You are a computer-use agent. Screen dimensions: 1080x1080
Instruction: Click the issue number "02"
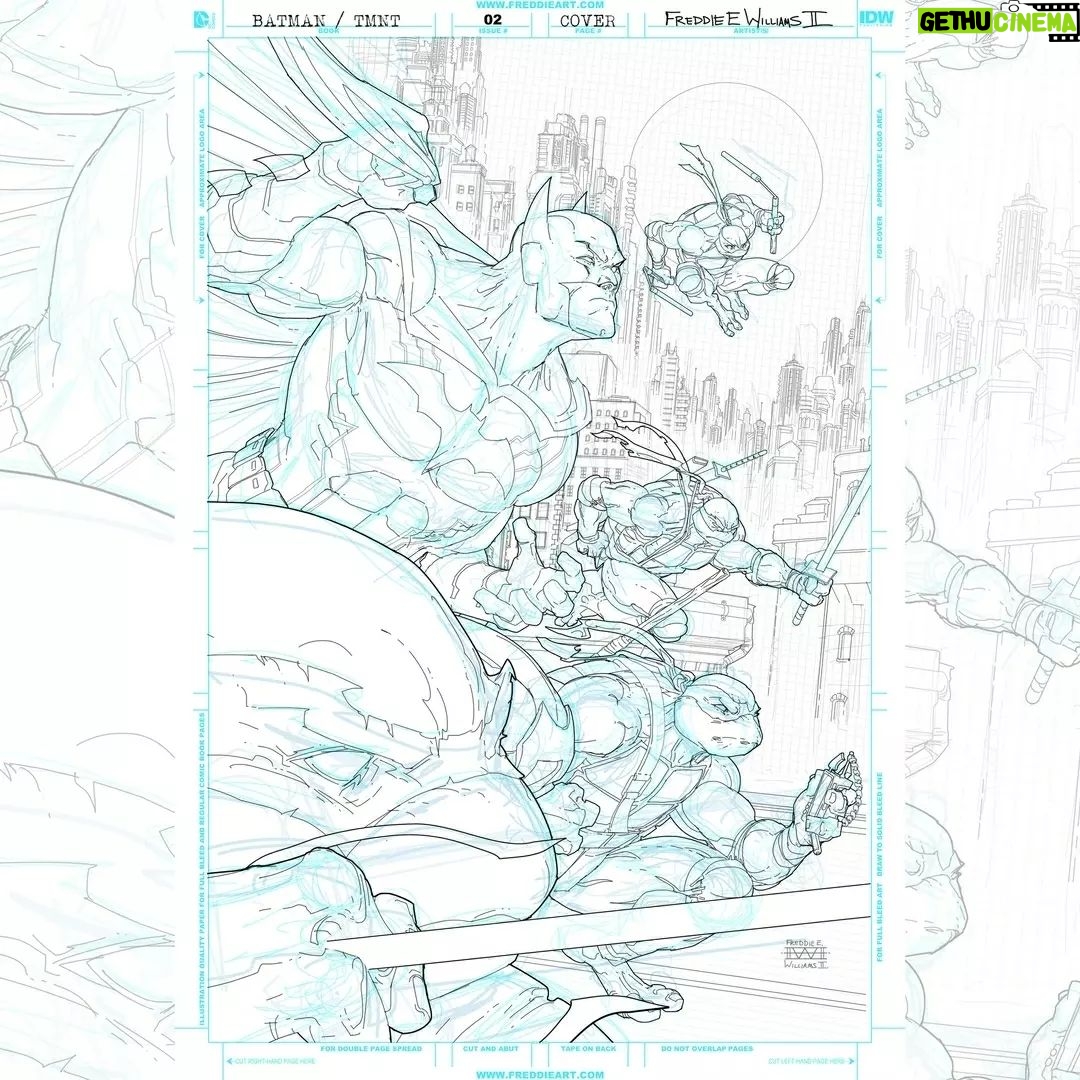coord(492,19)
